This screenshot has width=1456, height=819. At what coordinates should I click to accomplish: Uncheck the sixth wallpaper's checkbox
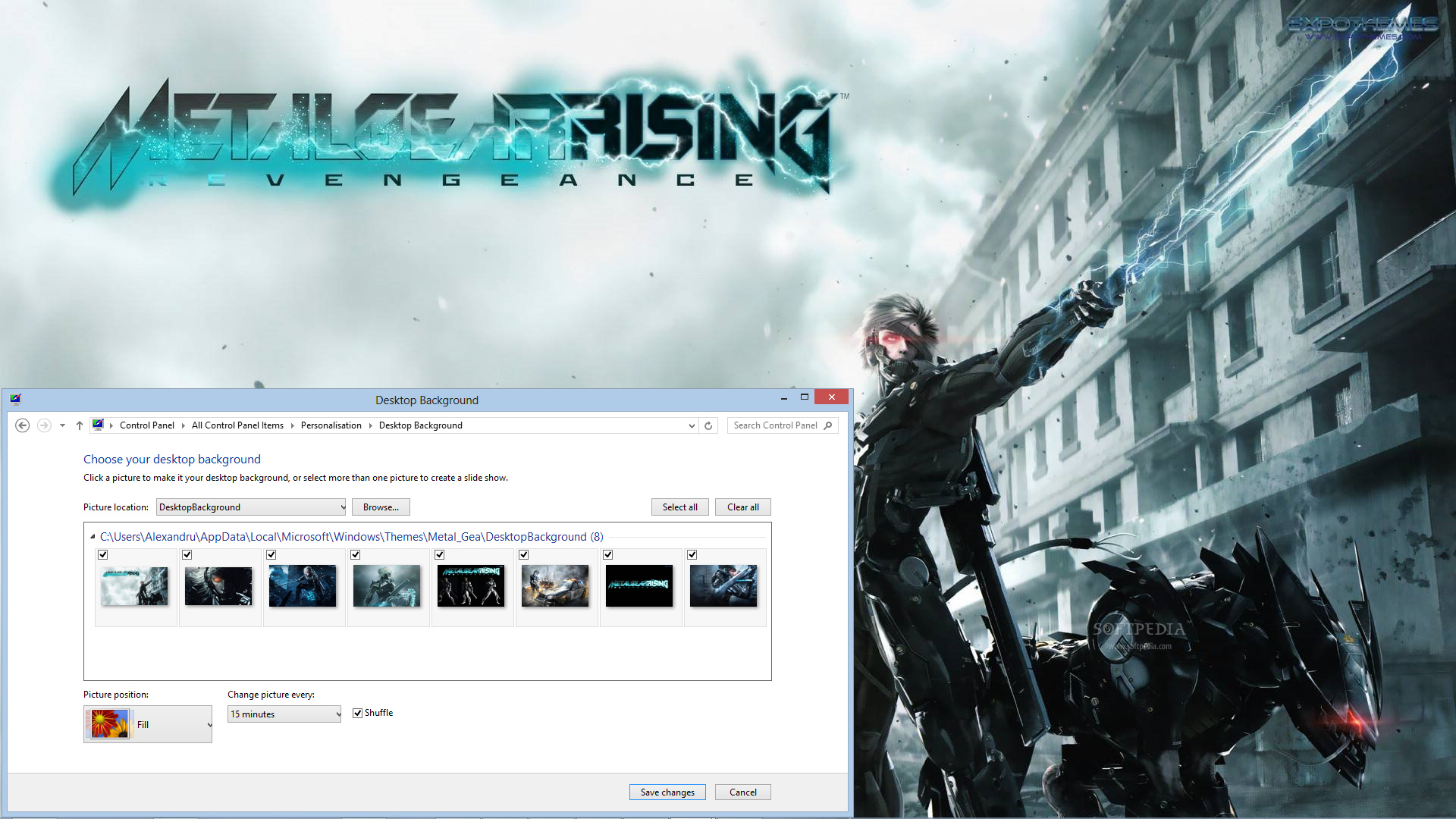(524, 555)
